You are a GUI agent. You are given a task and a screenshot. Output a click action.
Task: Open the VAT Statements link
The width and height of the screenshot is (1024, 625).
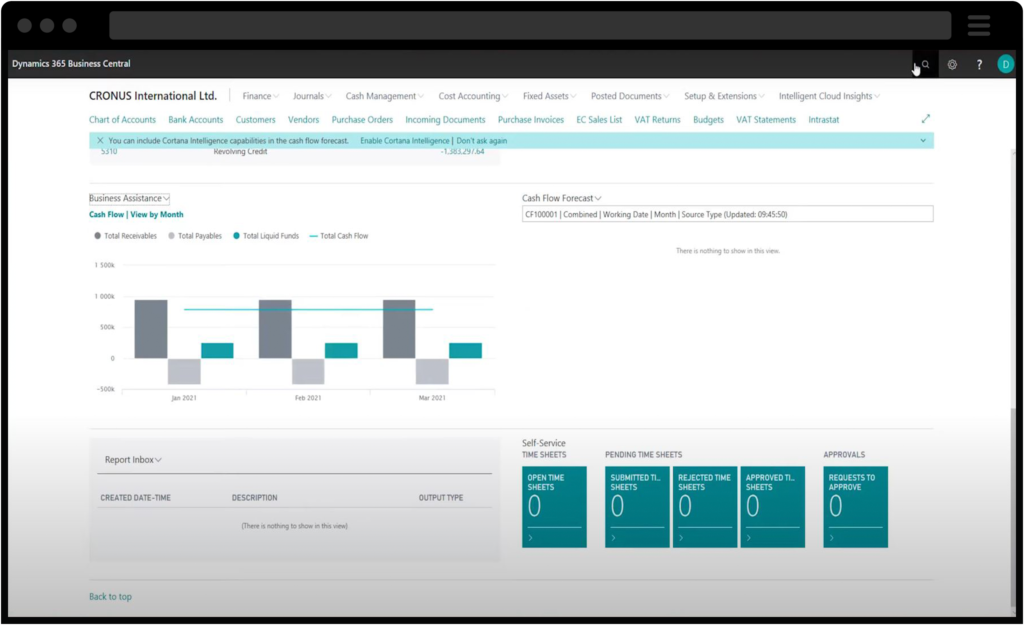765,120
